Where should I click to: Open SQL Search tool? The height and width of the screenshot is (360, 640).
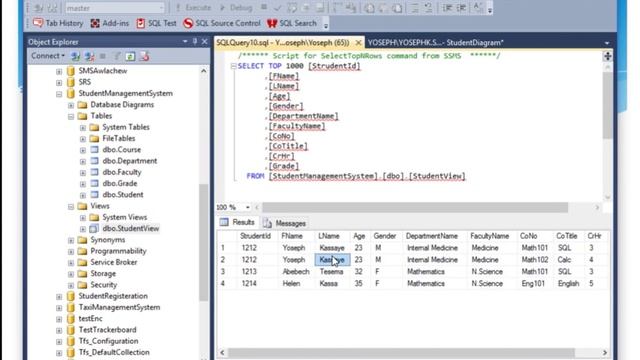point(292,23)
